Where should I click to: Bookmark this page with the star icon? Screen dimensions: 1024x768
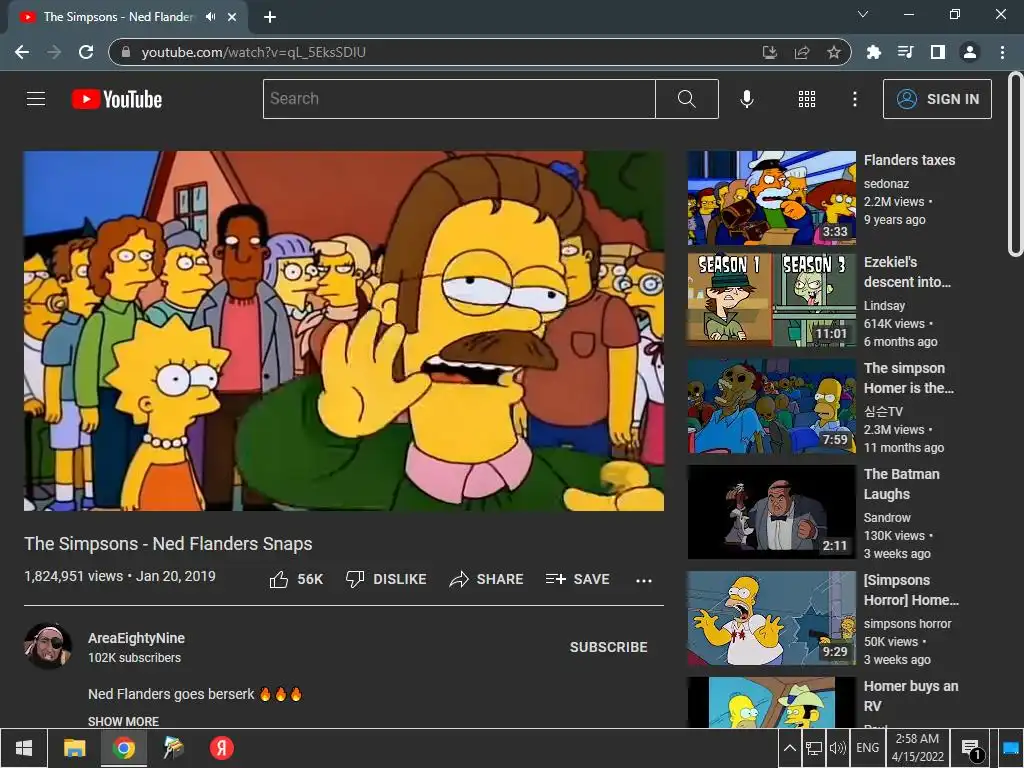(x=833, y=52)
